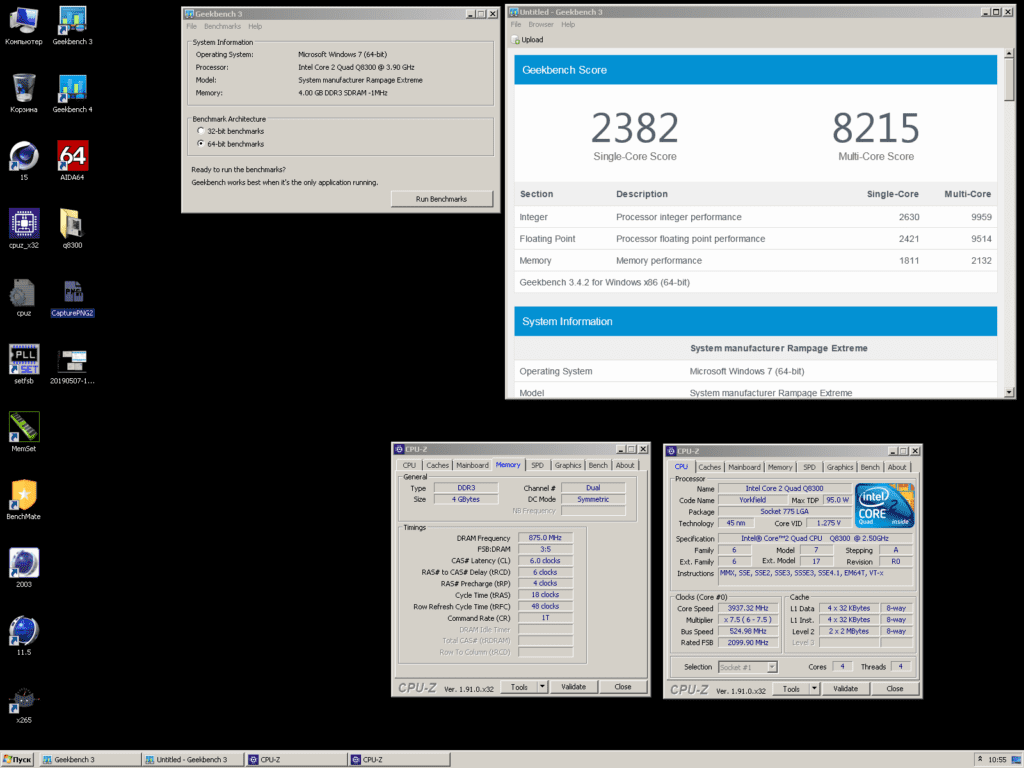The image size is (1024, 768).
Task: Open Help menu in Geekbench 3 launcher window
Action: pos(255,27)
